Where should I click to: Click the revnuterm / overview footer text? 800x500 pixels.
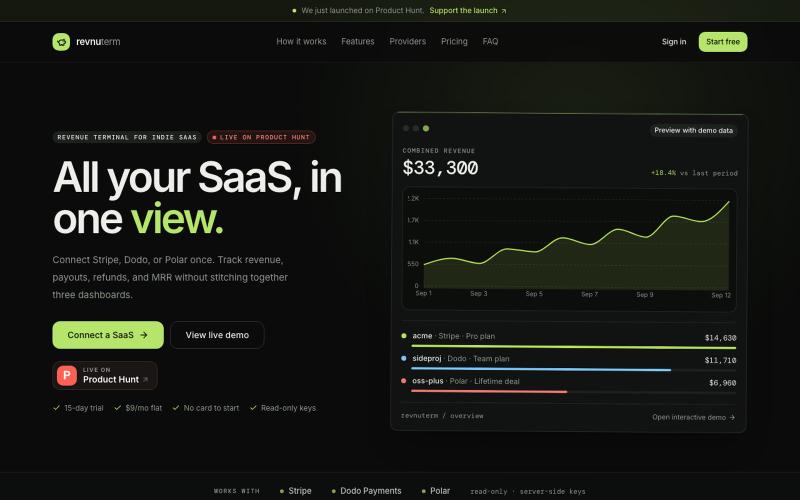442,416
